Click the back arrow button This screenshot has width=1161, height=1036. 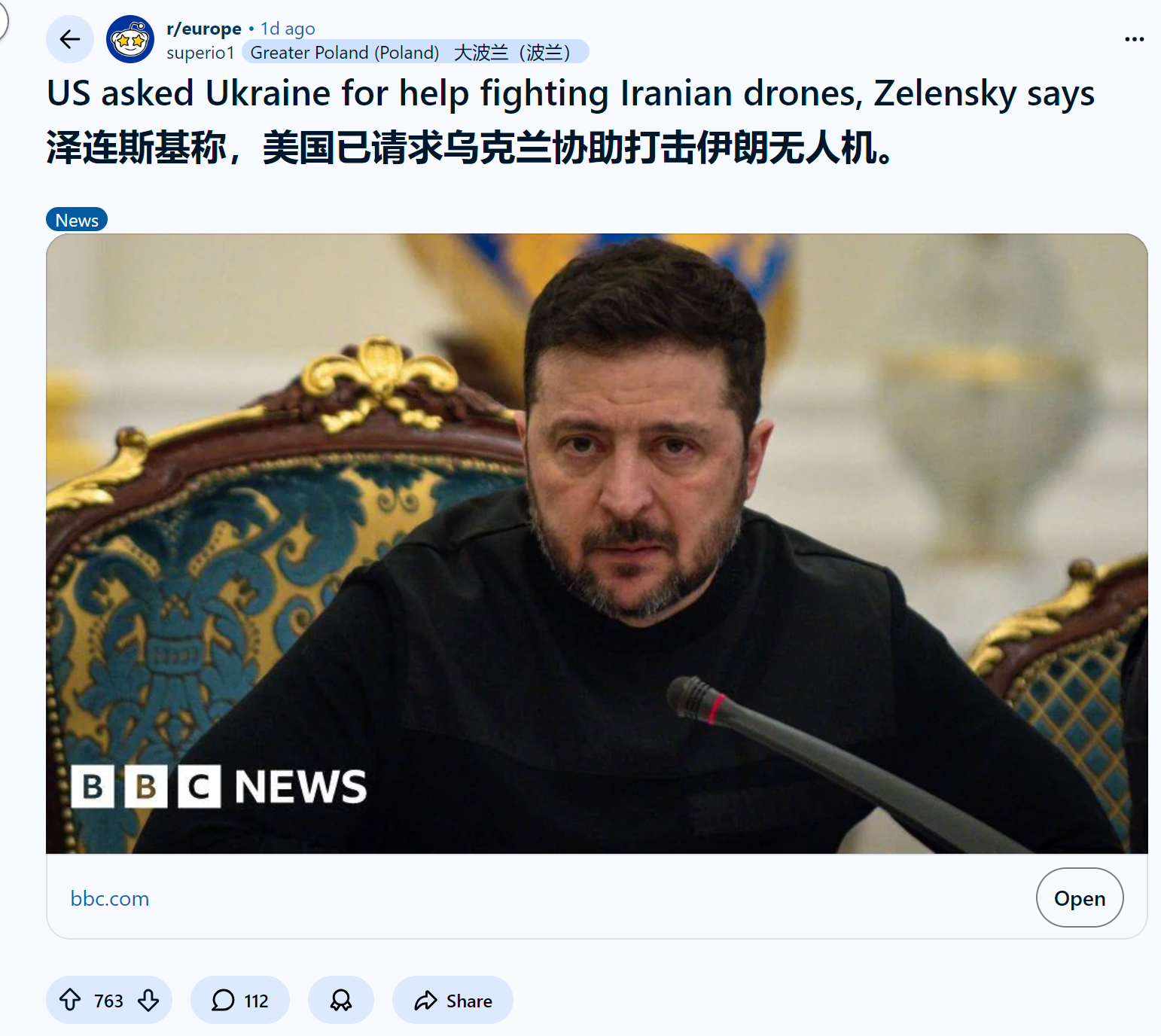click(70, 39)
